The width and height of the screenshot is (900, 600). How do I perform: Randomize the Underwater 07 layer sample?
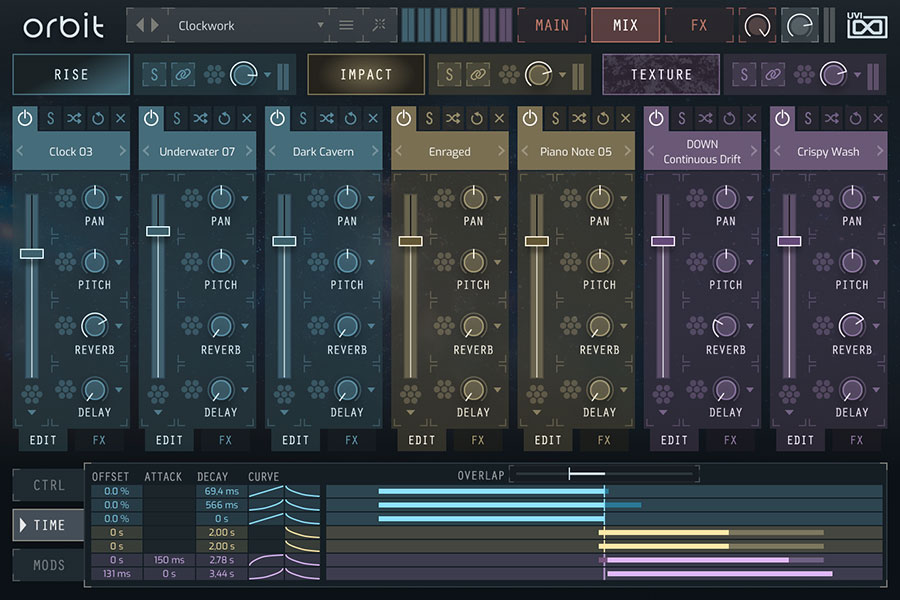tap(201, 119)
